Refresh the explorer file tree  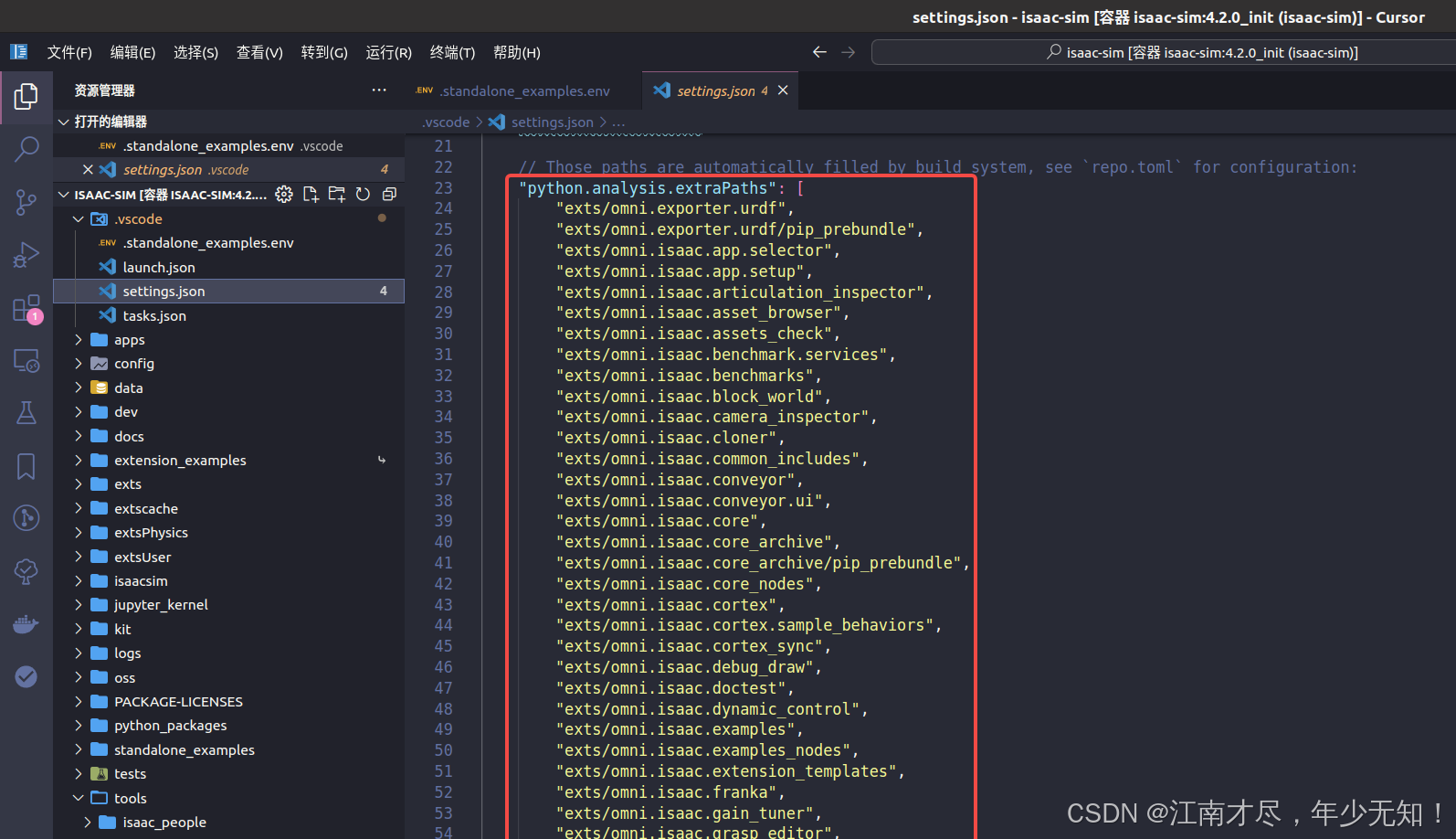[363, 194]
